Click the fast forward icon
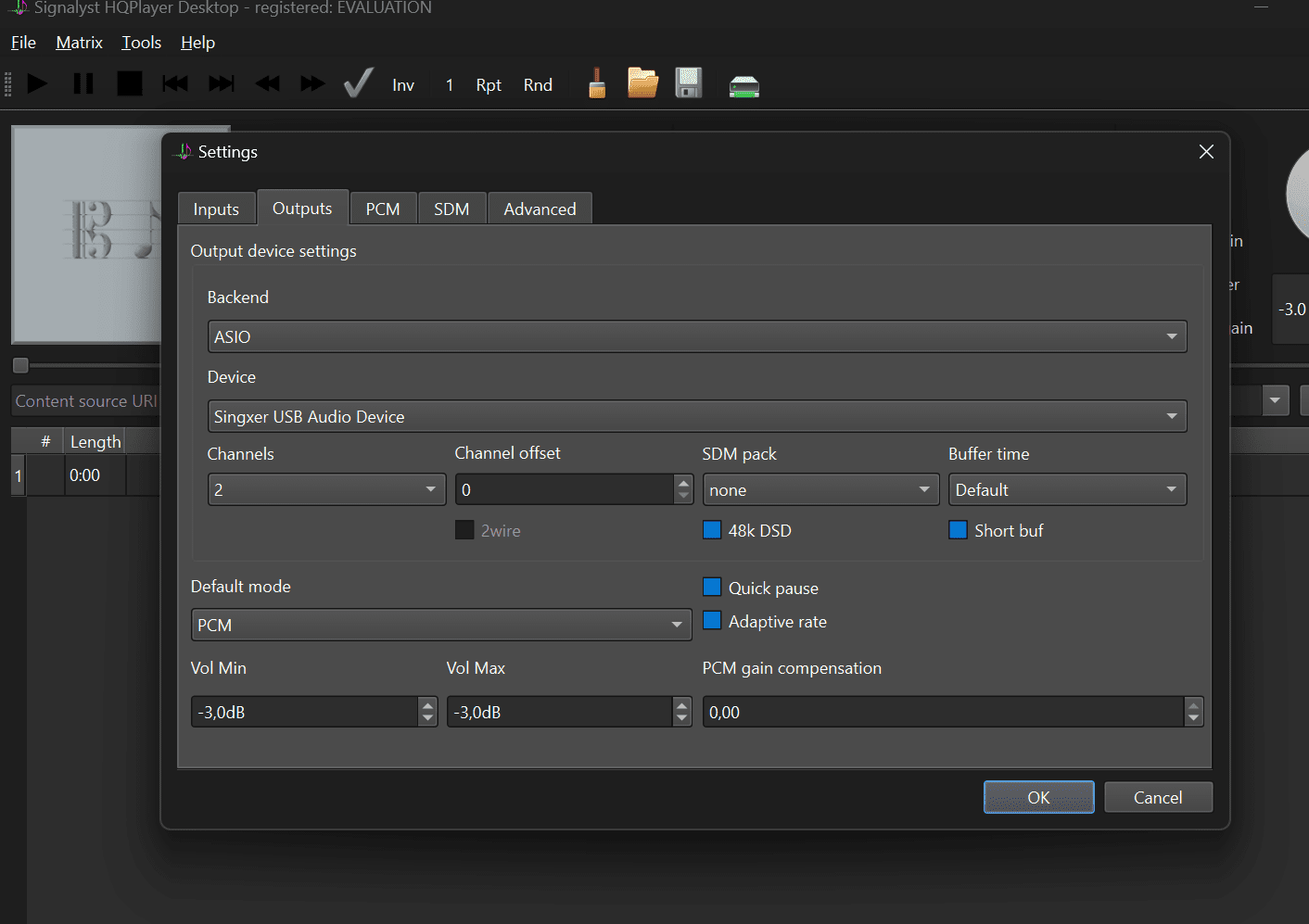Screen dimensions: 1309x924 tap(313, 84)
